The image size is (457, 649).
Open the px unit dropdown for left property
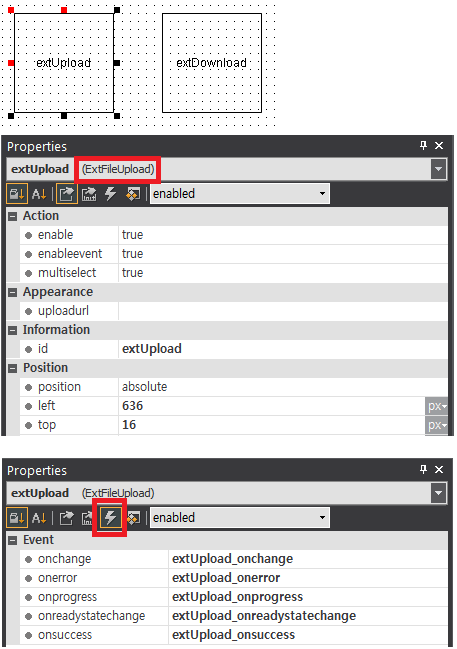(436, 406)
